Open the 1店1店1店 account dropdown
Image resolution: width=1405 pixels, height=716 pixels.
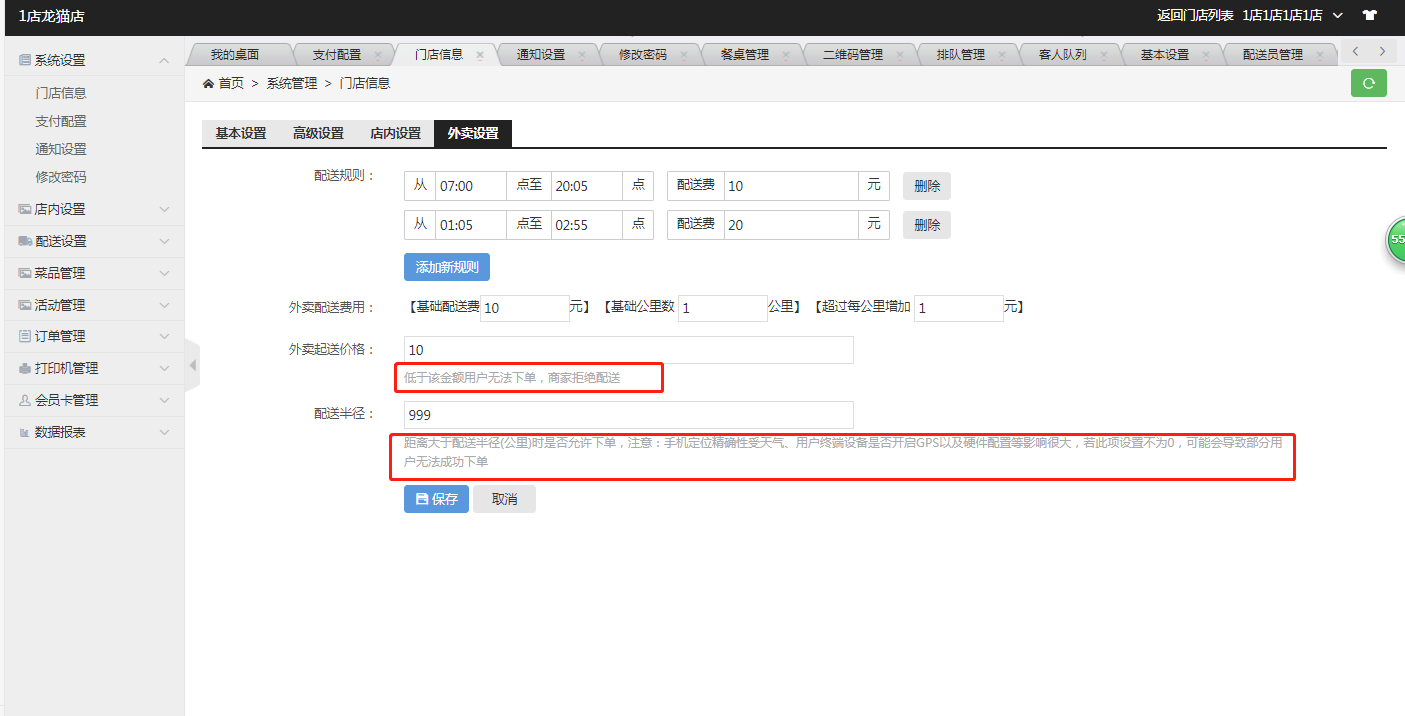(x=1292, y=15)
